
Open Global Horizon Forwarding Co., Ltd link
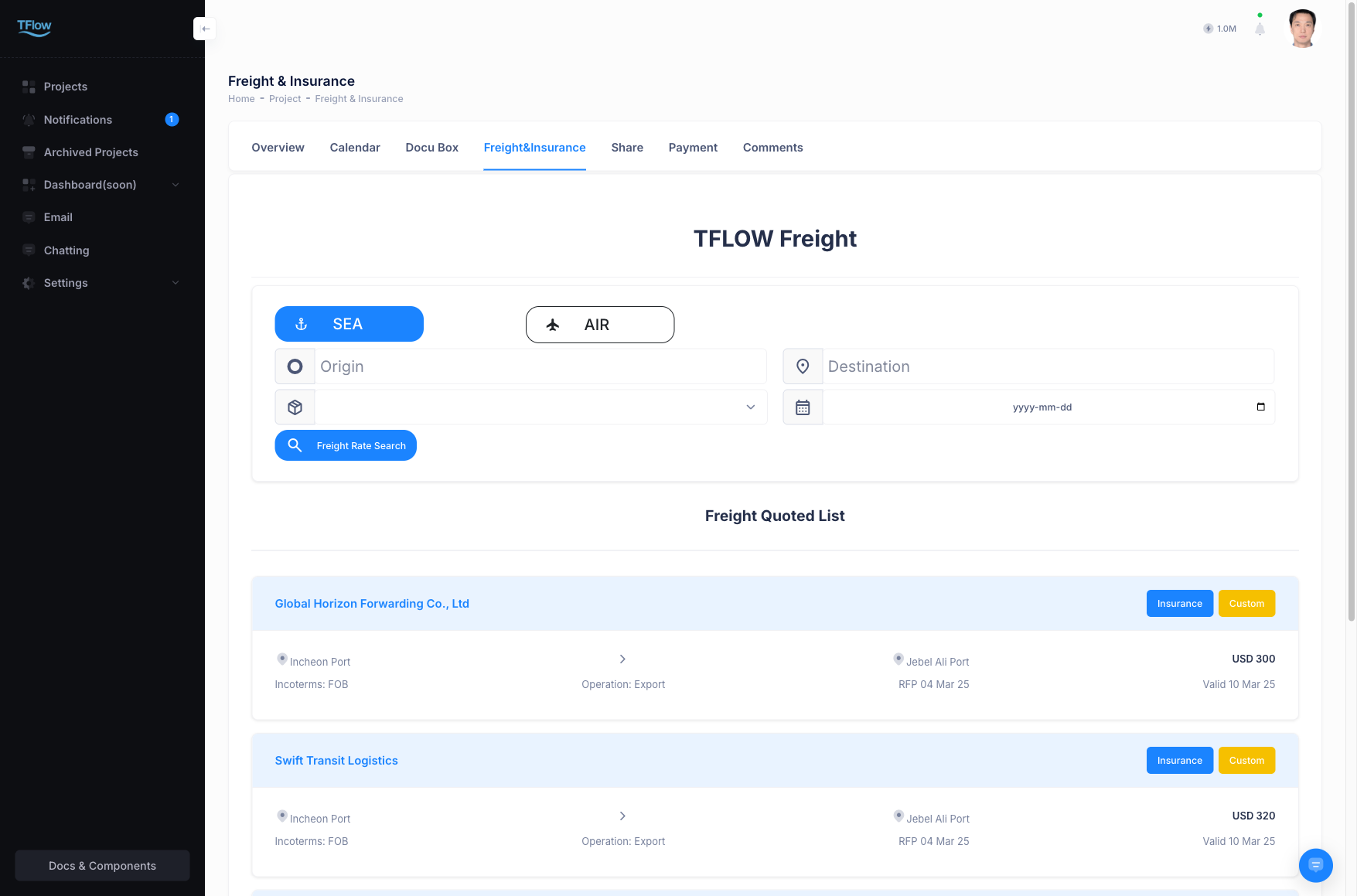coord(372,604)
